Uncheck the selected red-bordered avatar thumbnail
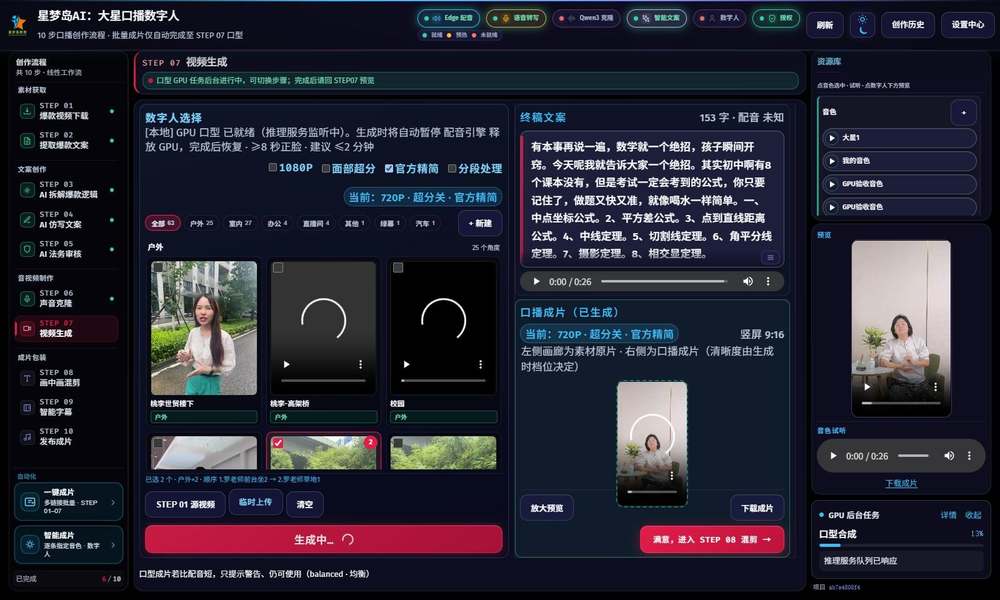The image size is (1000, 600). (x=278, y=443)
